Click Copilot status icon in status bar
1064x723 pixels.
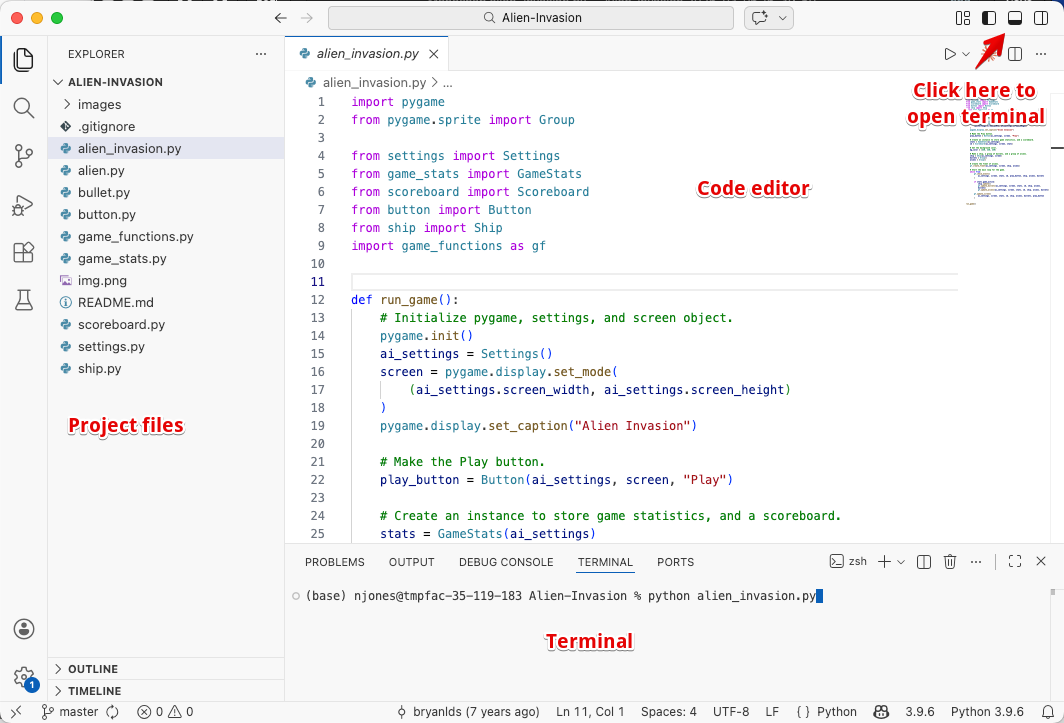(x=881, y=712)
